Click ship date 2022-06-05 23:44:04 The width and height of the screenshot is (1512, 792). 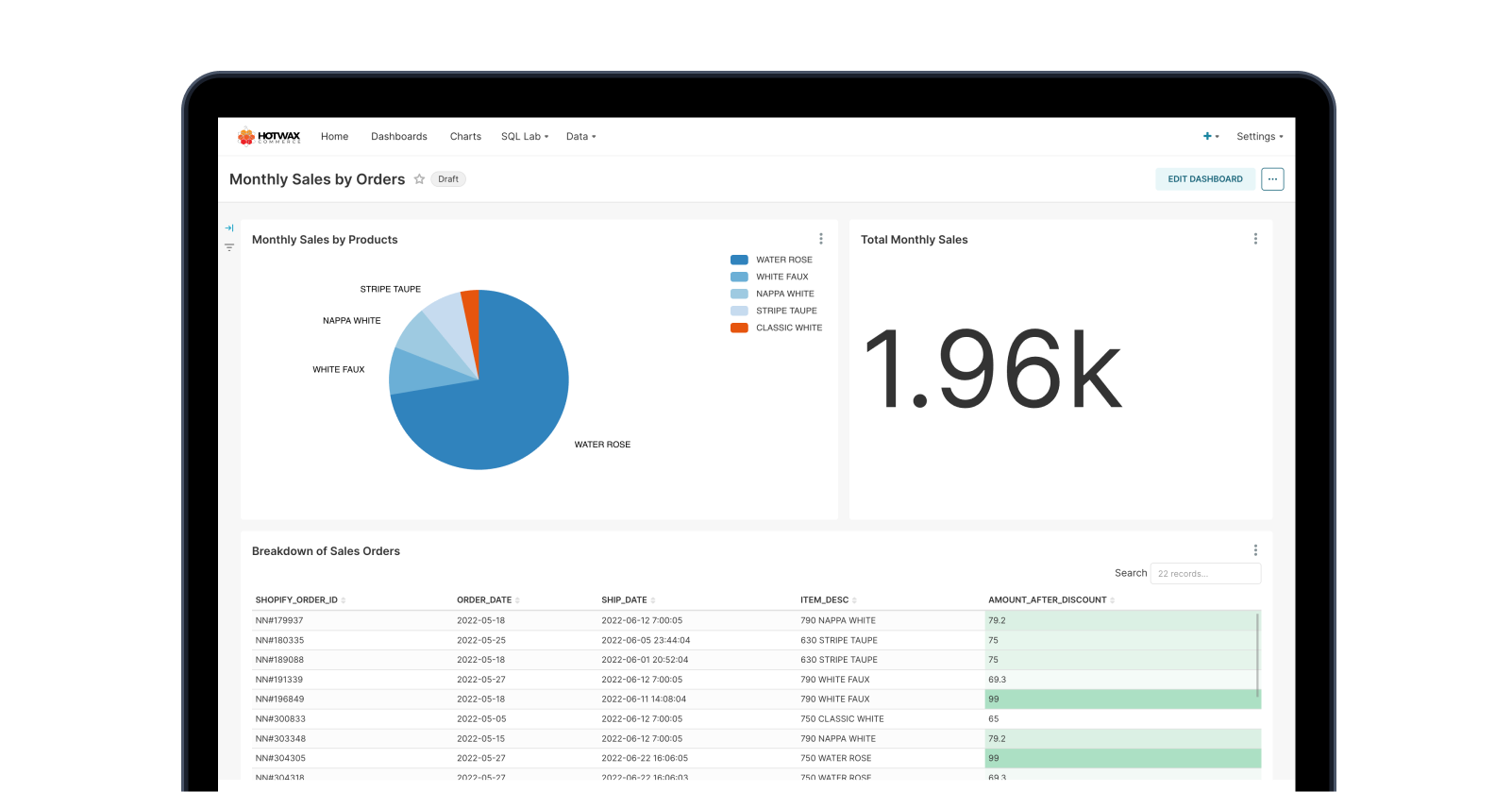[x=646, y=641]
